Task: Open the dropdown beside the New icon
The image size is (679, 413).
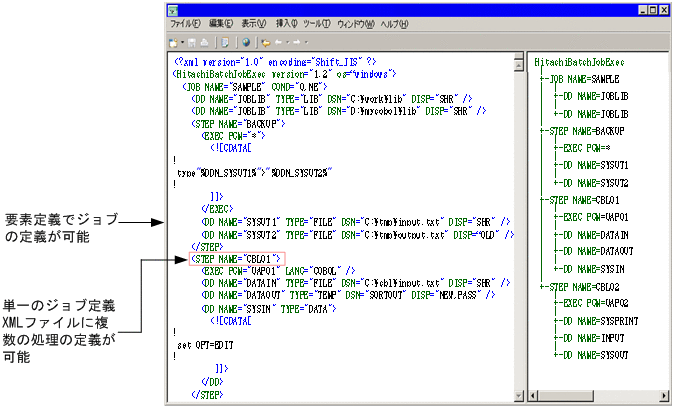Action: (182, 42)
